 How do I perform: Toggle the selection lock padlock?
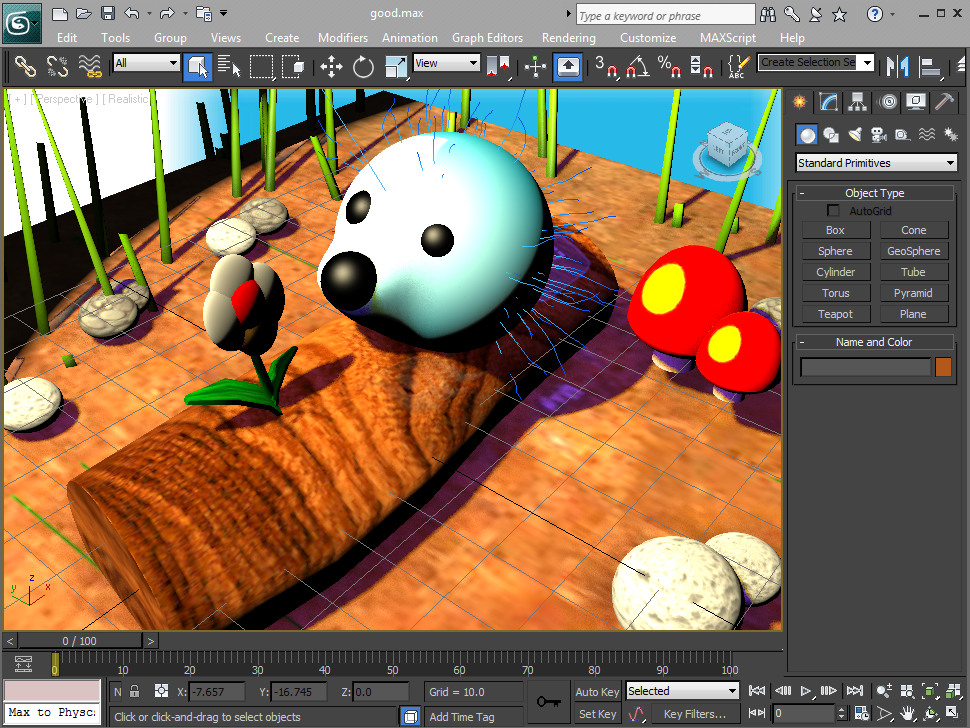(x=134, y=692)
